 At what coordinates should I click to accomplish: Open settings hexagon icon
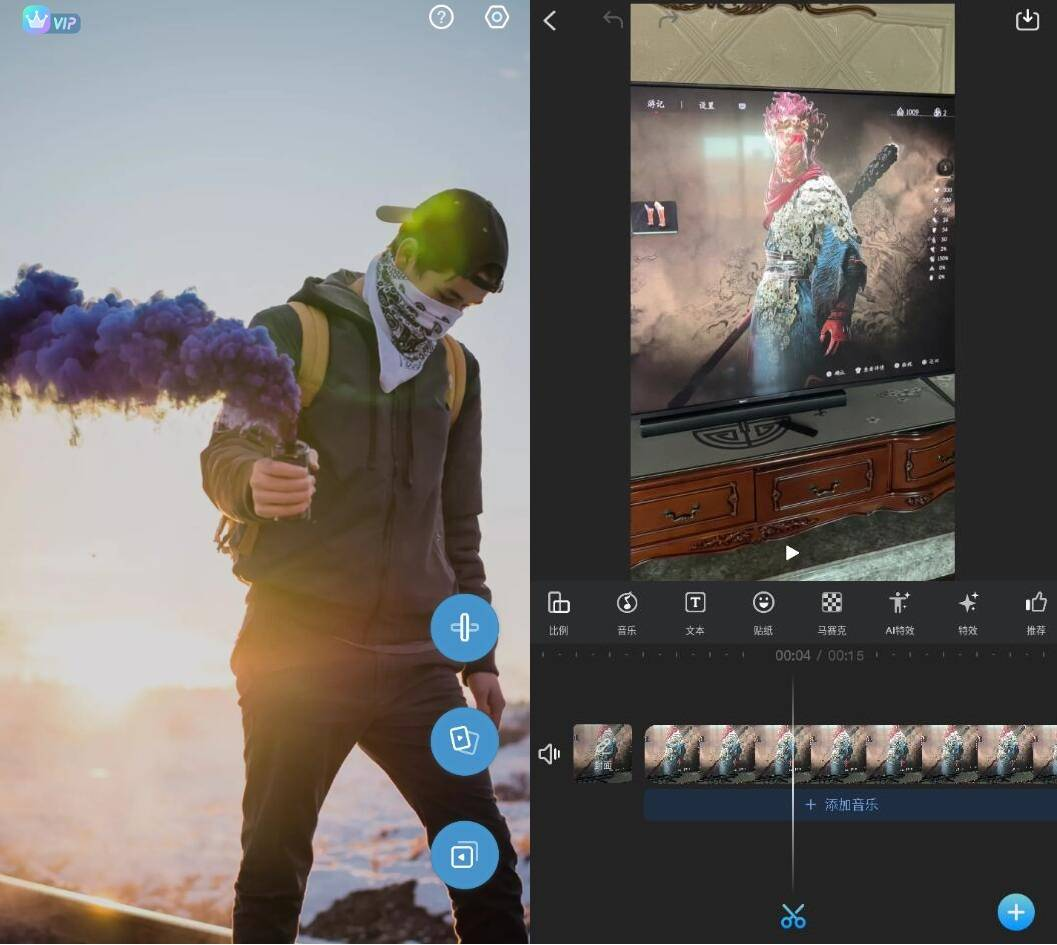pos(497,17)
